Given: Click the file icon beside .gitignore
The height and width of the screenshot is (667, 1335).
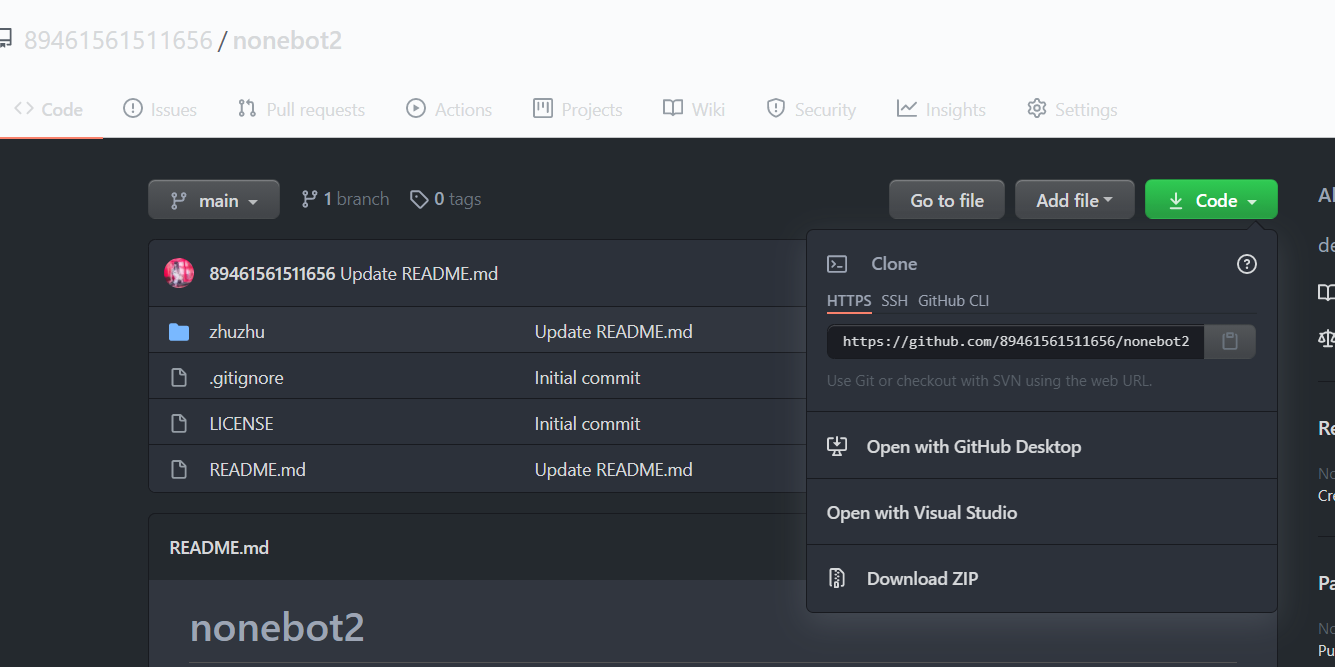Looking at the screenshot, I should (x=179, y=378).
